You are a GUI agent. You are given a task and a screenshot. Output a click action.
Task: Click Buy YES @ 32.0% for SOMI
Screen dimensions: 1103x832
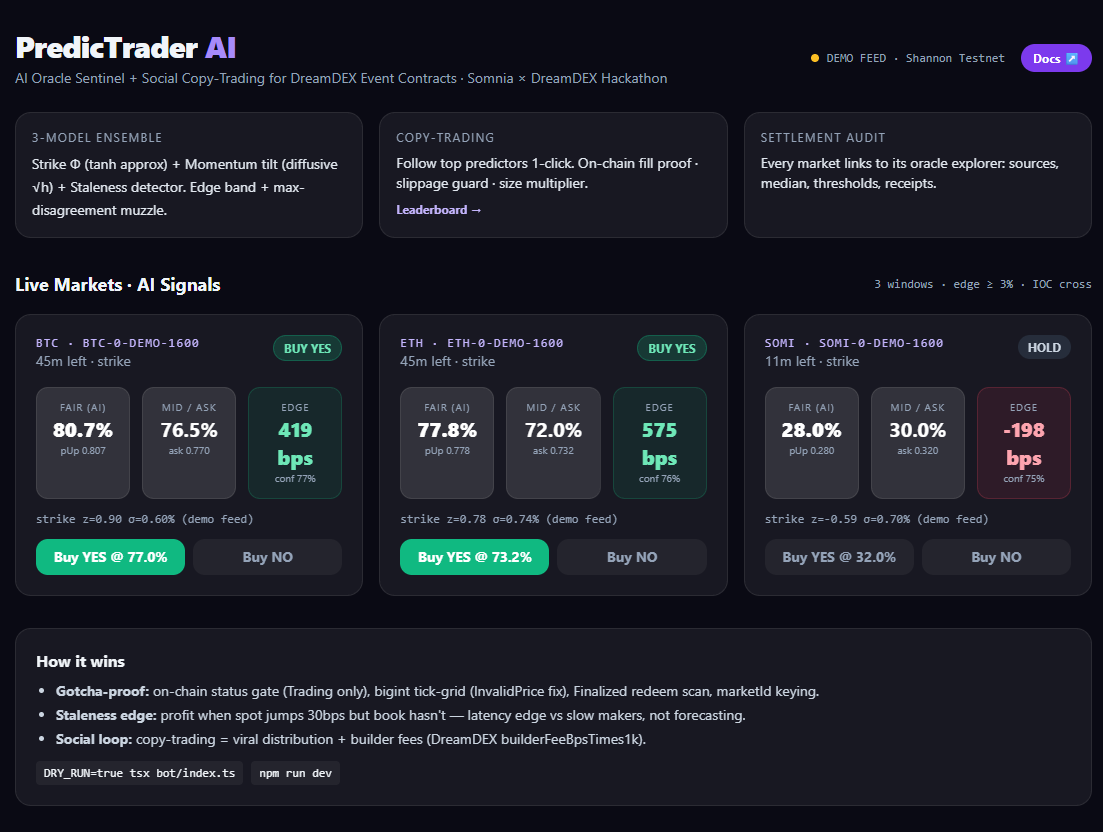[839, 557]
